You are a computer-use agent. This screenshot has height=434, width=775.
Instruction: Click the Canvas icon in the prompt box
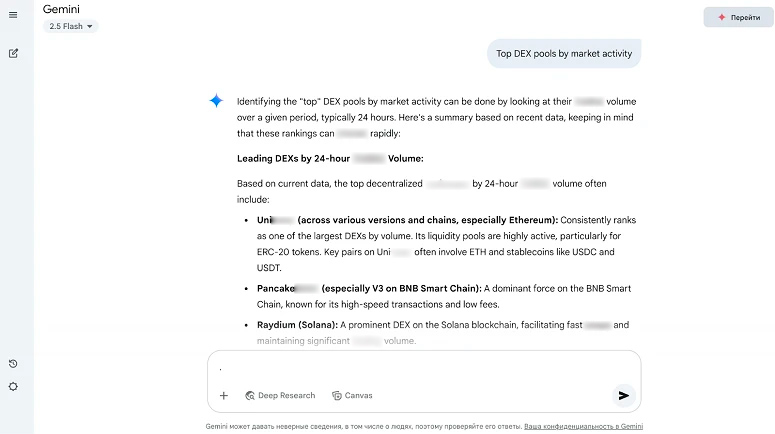(337, 396)
